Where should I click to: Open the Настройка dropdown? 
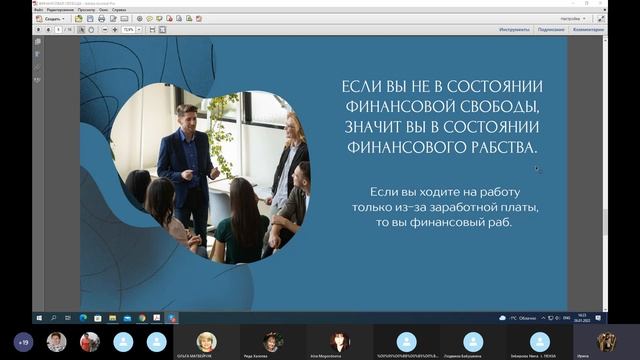(x=572, y=19)
